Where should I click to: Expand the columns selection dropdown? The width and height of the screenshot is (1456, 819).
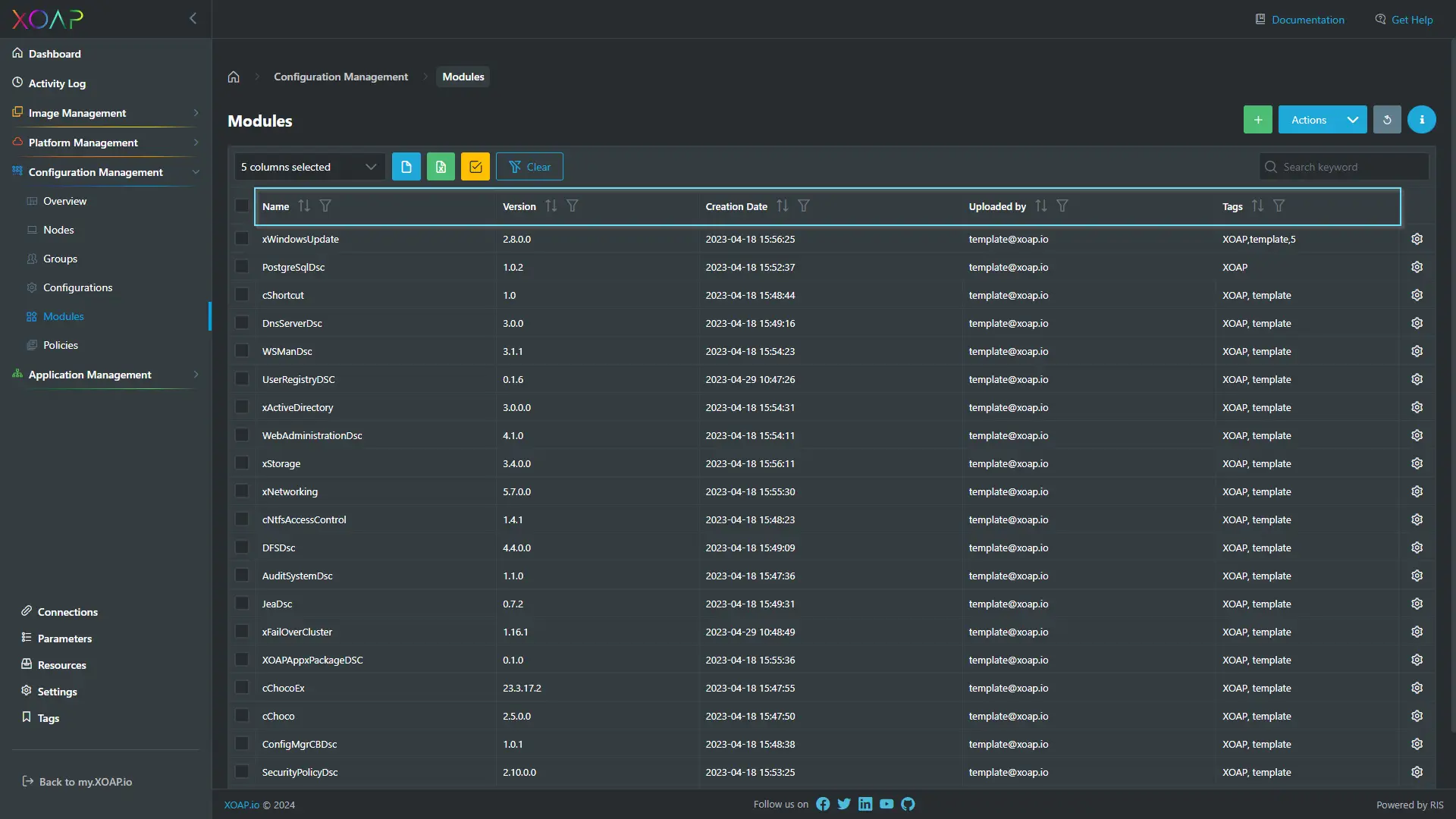309,166
